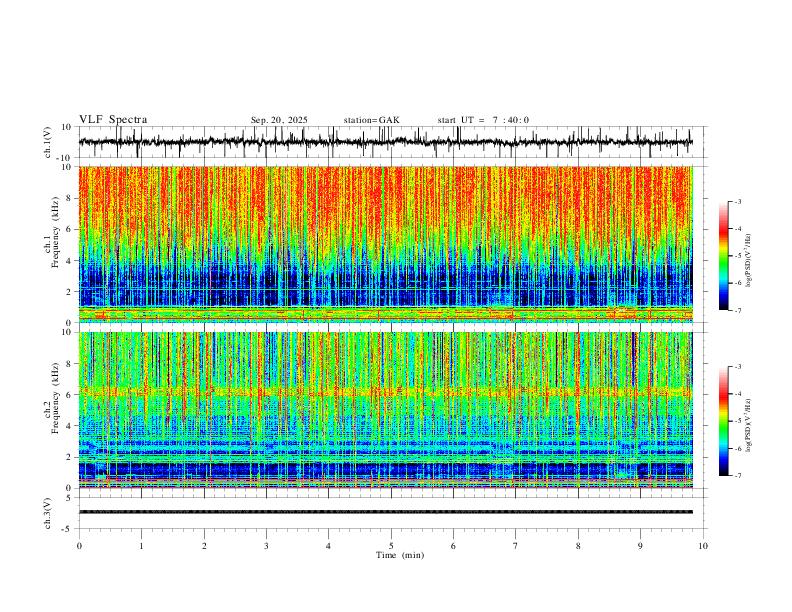
Task: Click "8" on the Time (min) axis
Action: [x=578, y=546]
